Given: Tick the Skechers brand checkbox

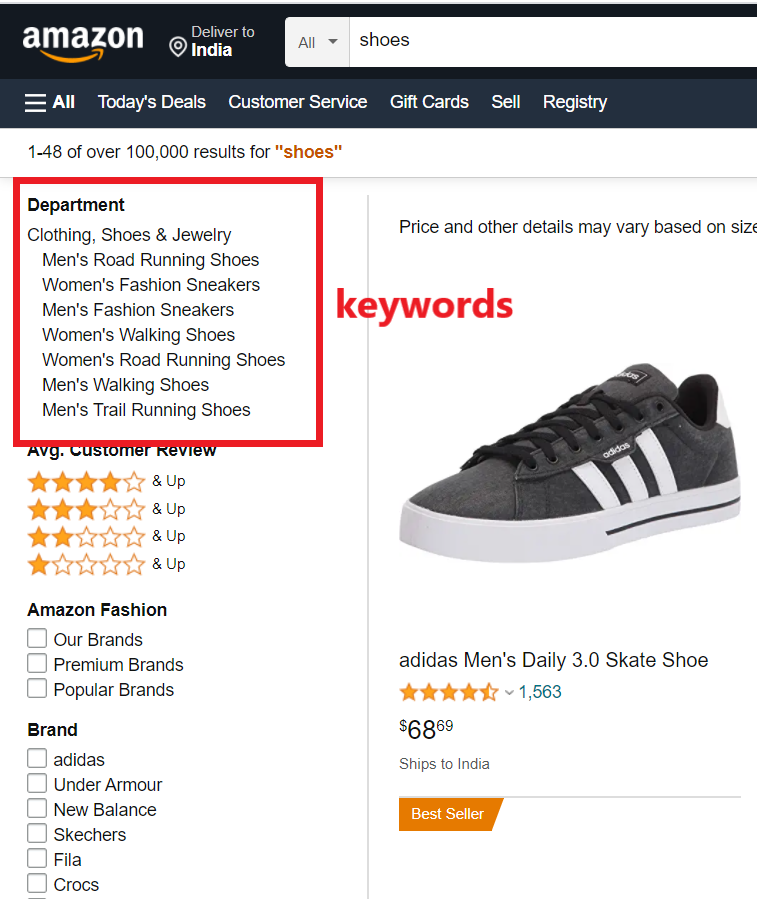Looking at the screenshot, I should pyautogui.click(x=37, y=834).
